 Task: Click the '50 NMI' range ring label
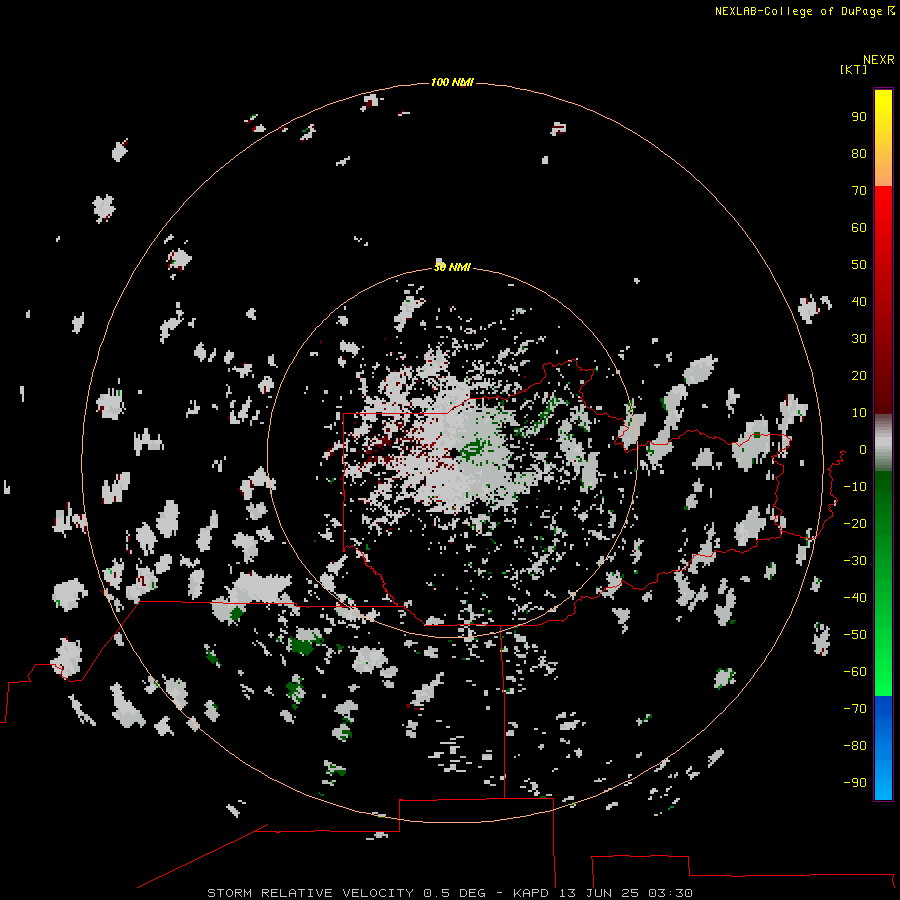tap(452, 267)
